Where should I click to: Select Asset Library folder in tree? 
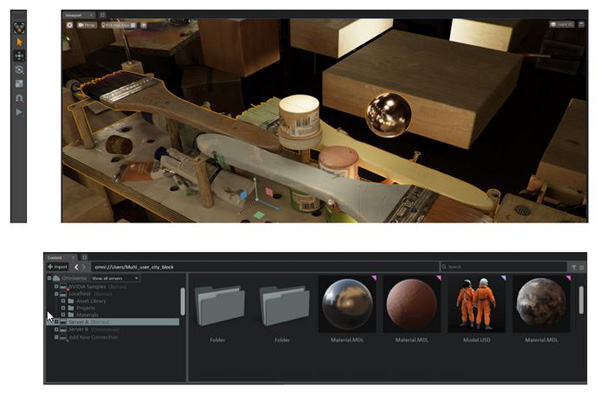(91, 301)
